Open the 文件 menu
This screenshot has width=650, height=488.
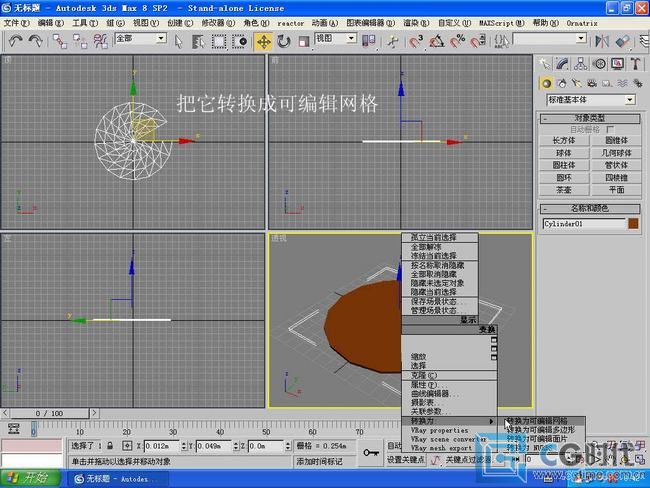(16, 23)
